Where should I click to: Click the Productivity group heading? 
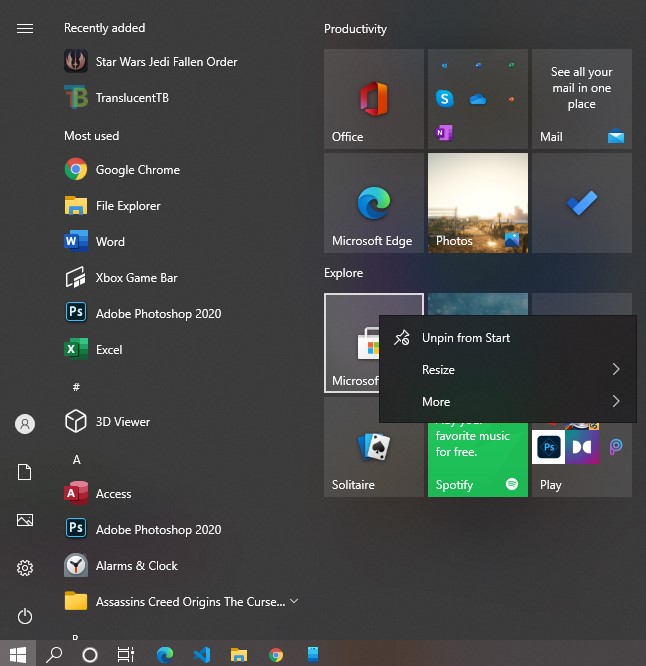pyautogui.click(x=355, y=29)
